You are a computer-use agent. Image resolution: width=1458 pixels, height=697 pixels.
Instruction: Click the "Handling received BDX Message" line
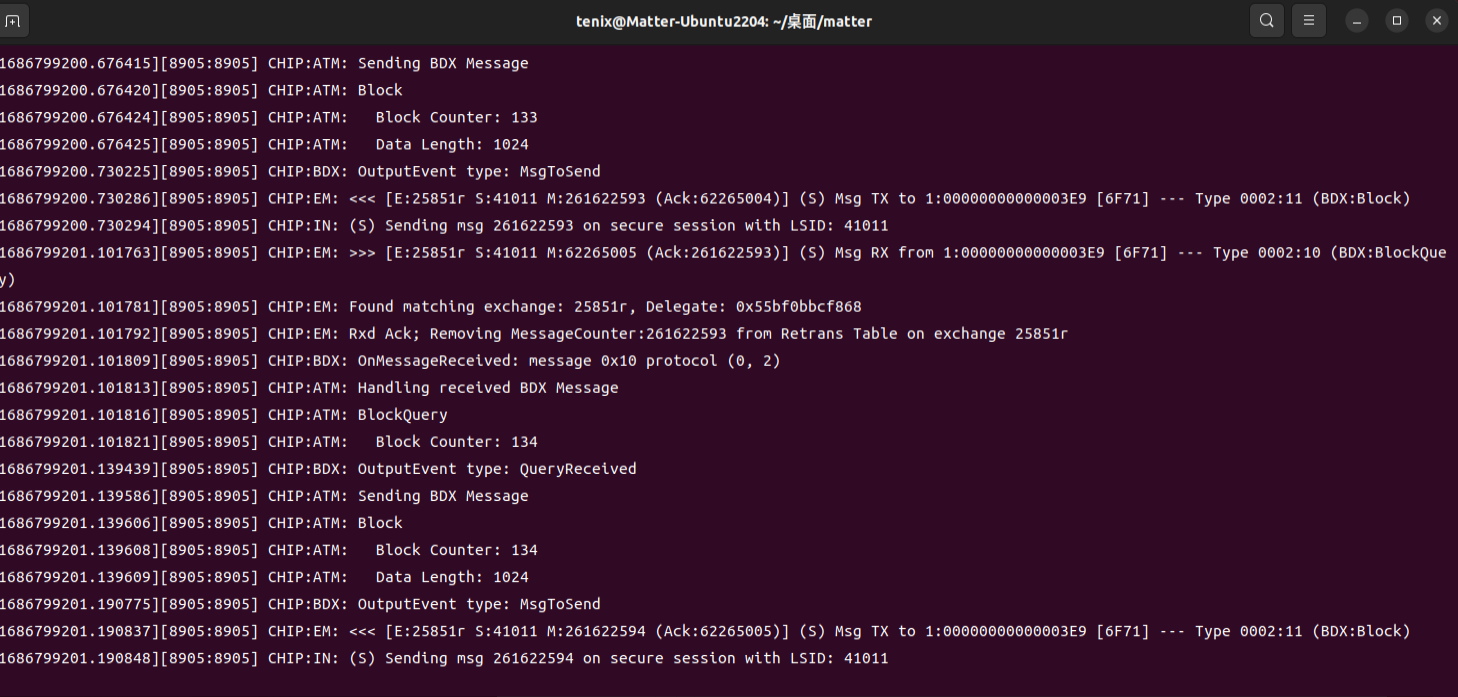tap(487, 387)
